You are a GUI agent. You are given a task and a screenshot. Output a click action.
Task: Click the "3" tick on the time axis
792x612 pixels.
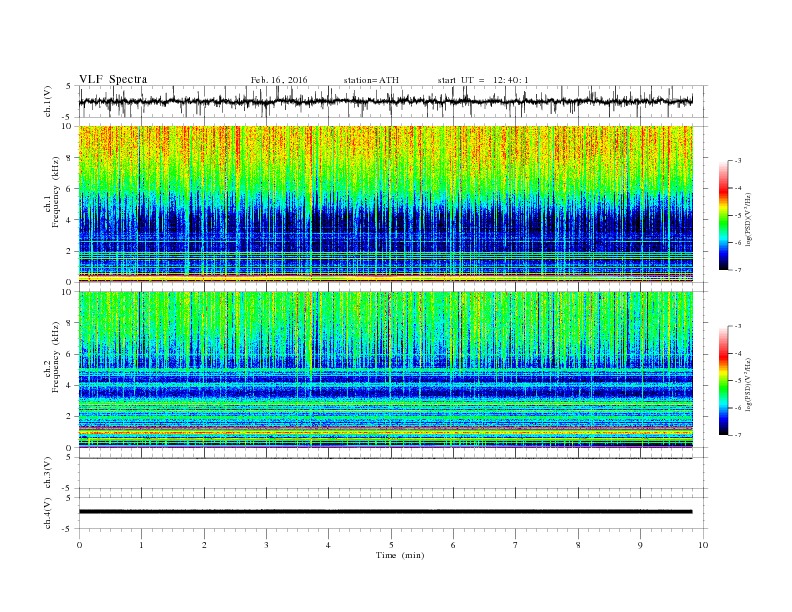(x=266, y=545)
